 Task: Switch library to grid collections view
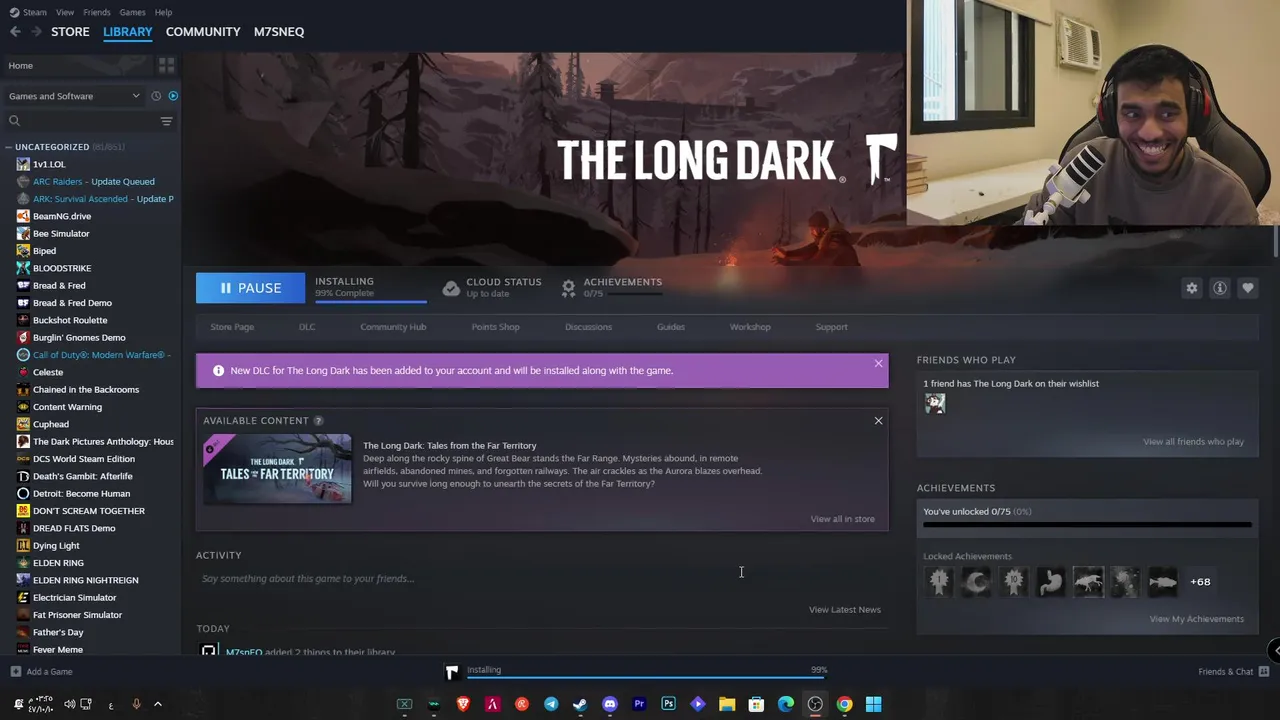pos(166,65)
